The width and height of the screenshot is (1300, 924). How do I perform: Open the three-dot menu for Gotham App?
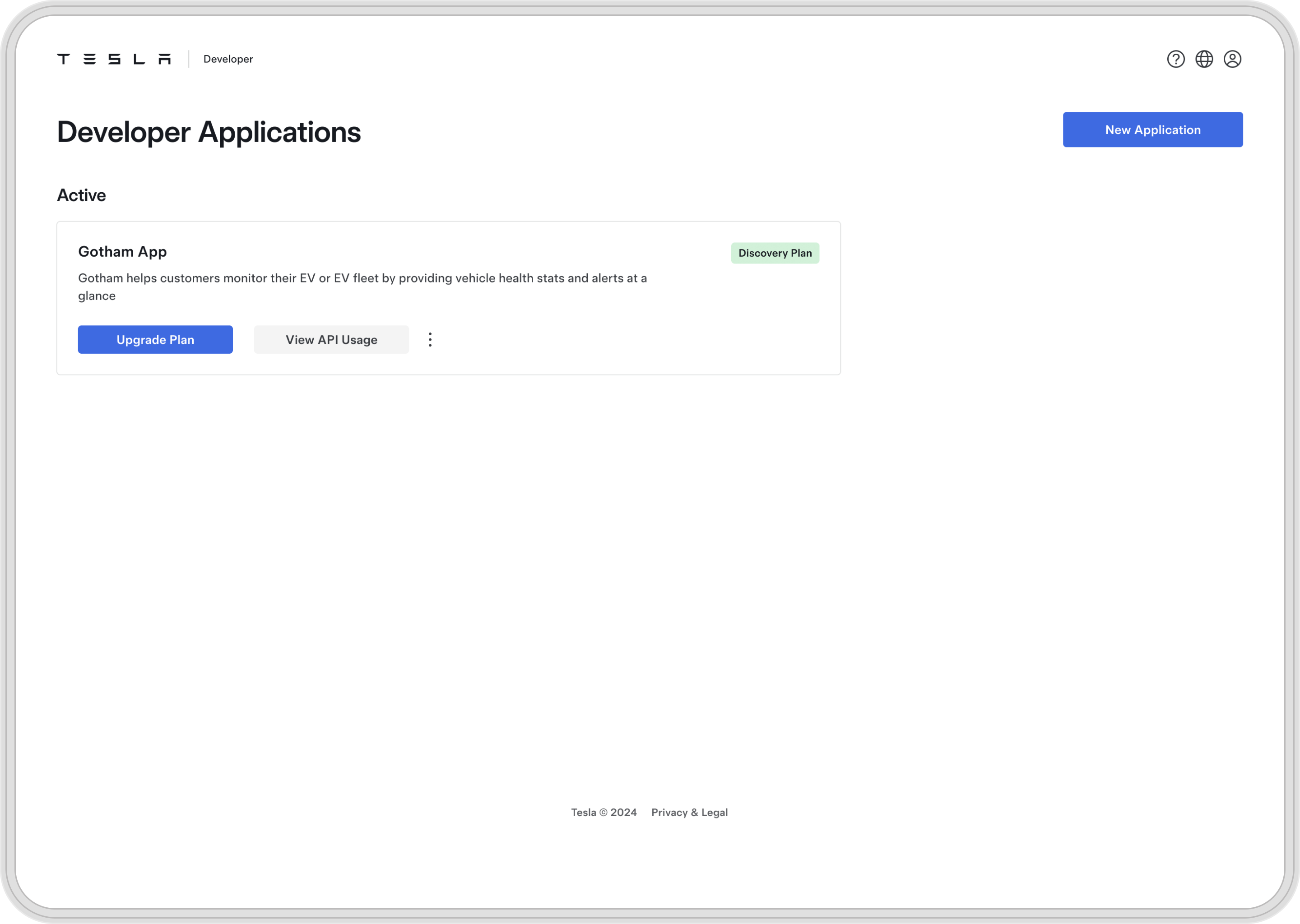[430, 340]
